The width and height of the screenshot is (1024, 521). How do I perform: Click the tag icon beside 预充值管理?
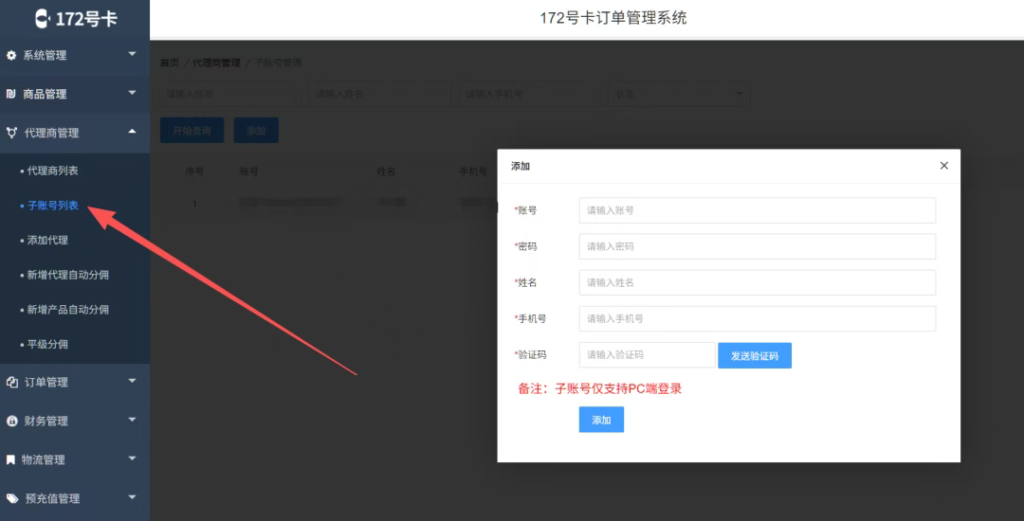tap(12, 498)
